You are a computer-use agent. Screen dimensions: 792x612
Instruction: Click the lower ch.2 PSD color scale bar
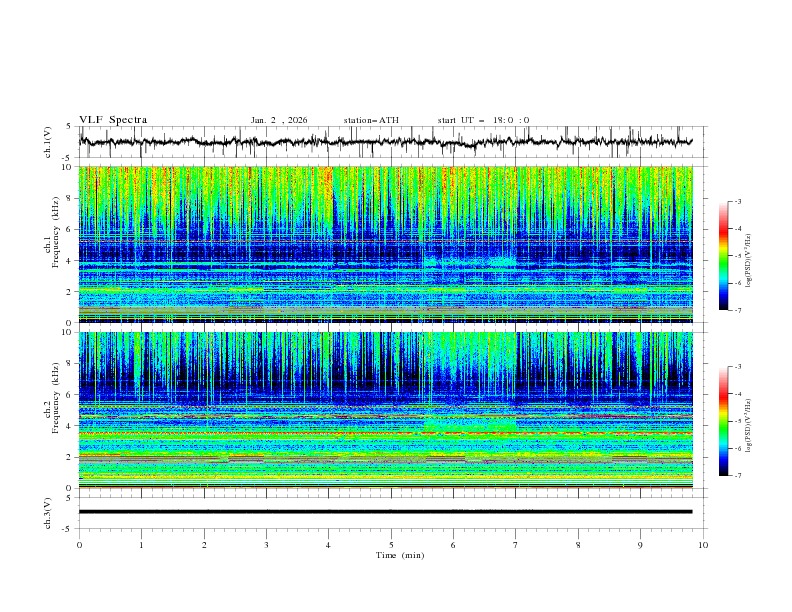click(x=723, y=421)
